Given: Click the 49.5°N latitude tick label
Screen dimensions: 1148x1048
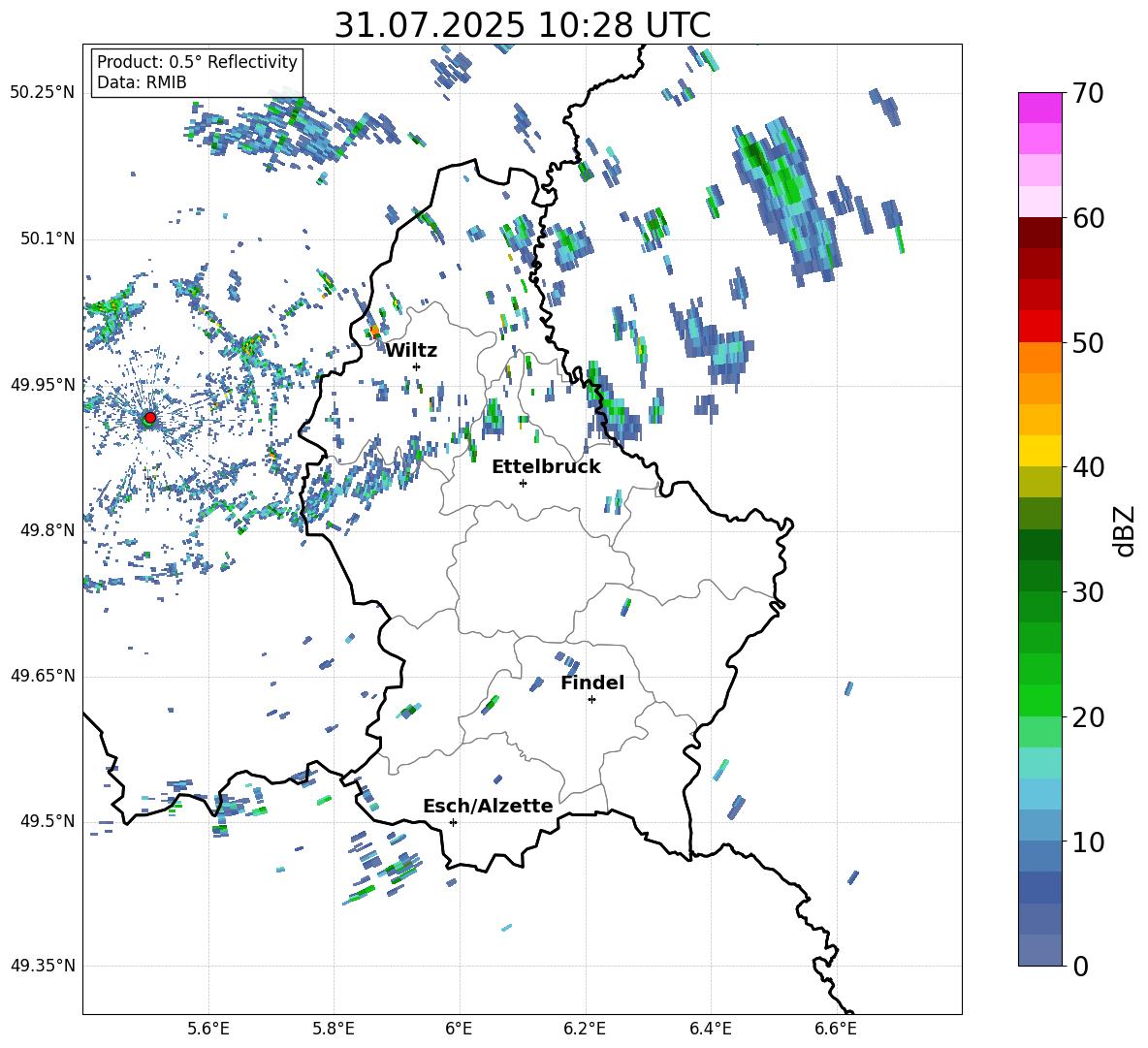Looking at the screenshot, I should [47, 821].
